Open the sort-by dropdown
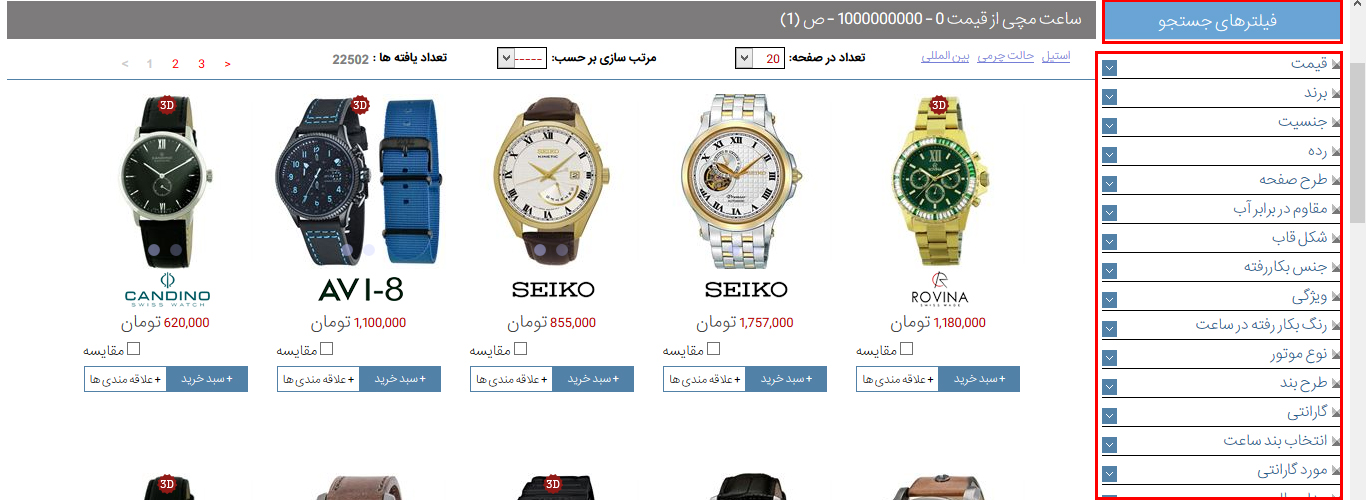 522,58
